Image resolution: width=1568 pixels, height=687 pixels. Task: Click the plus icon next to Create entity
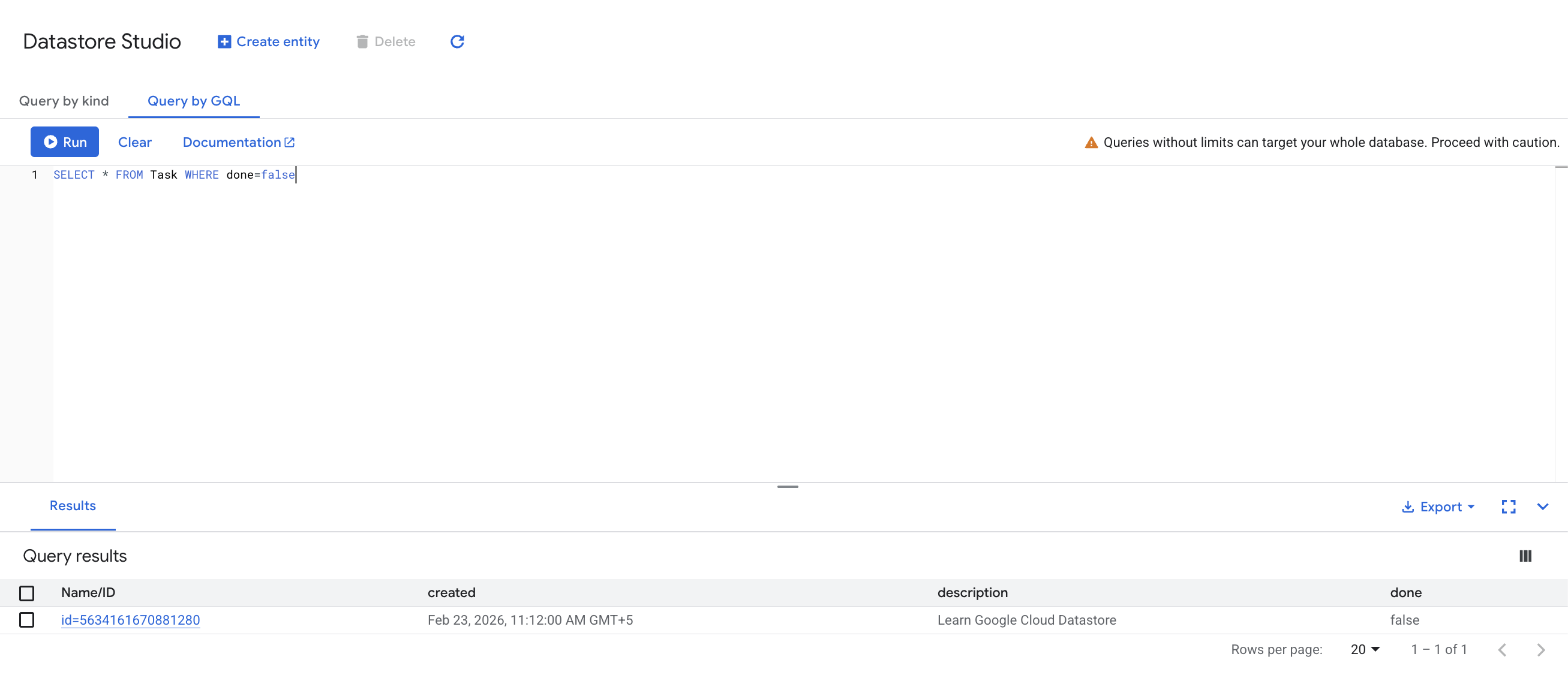[x=224, y=41]
